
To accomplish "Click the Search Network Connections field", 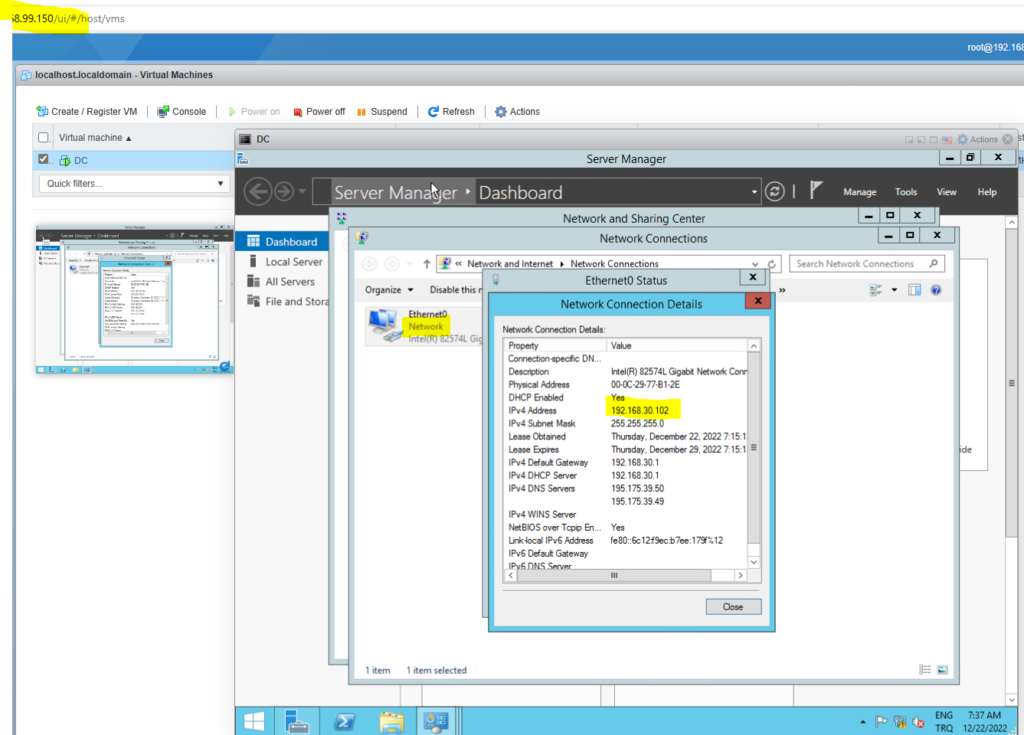I will coord(866,263).
